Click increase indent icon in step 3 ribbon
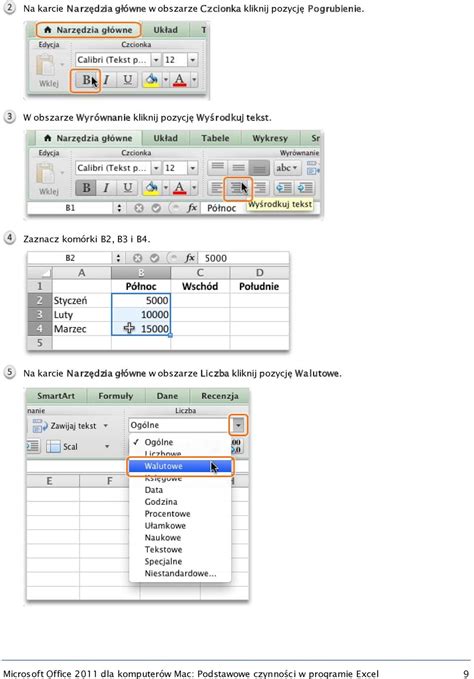 [x=305, y=188]
